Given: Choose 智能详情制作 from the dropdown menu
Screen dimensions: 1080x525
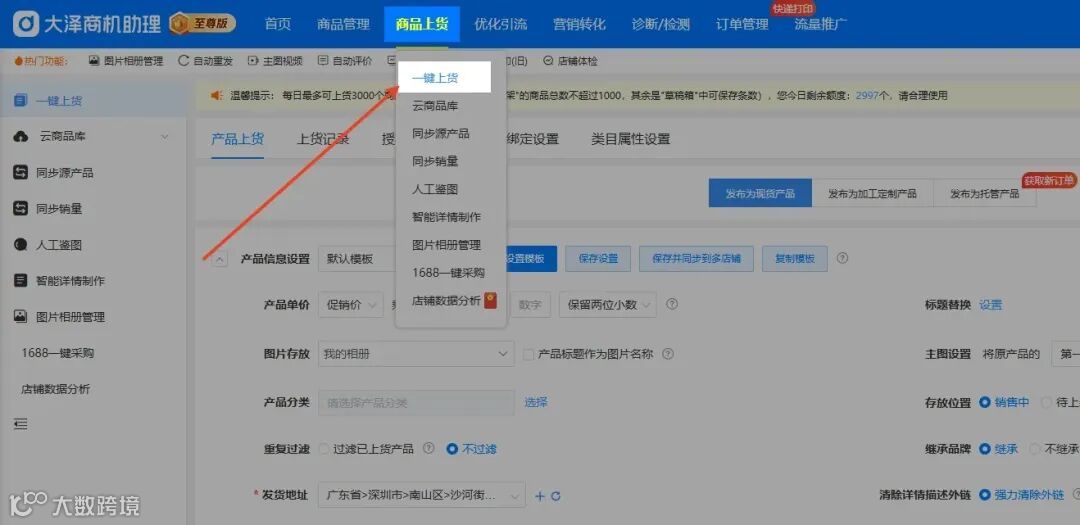Looking at the screenshot, I should click(446, 216).
